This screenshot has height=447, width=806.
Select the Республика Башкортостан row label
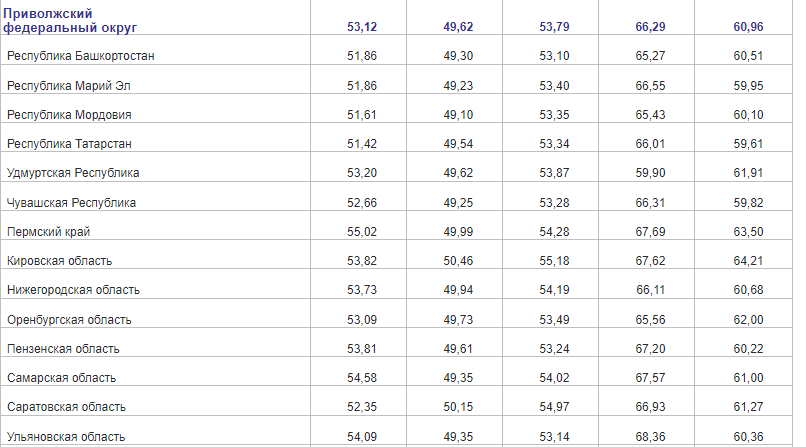80,56
